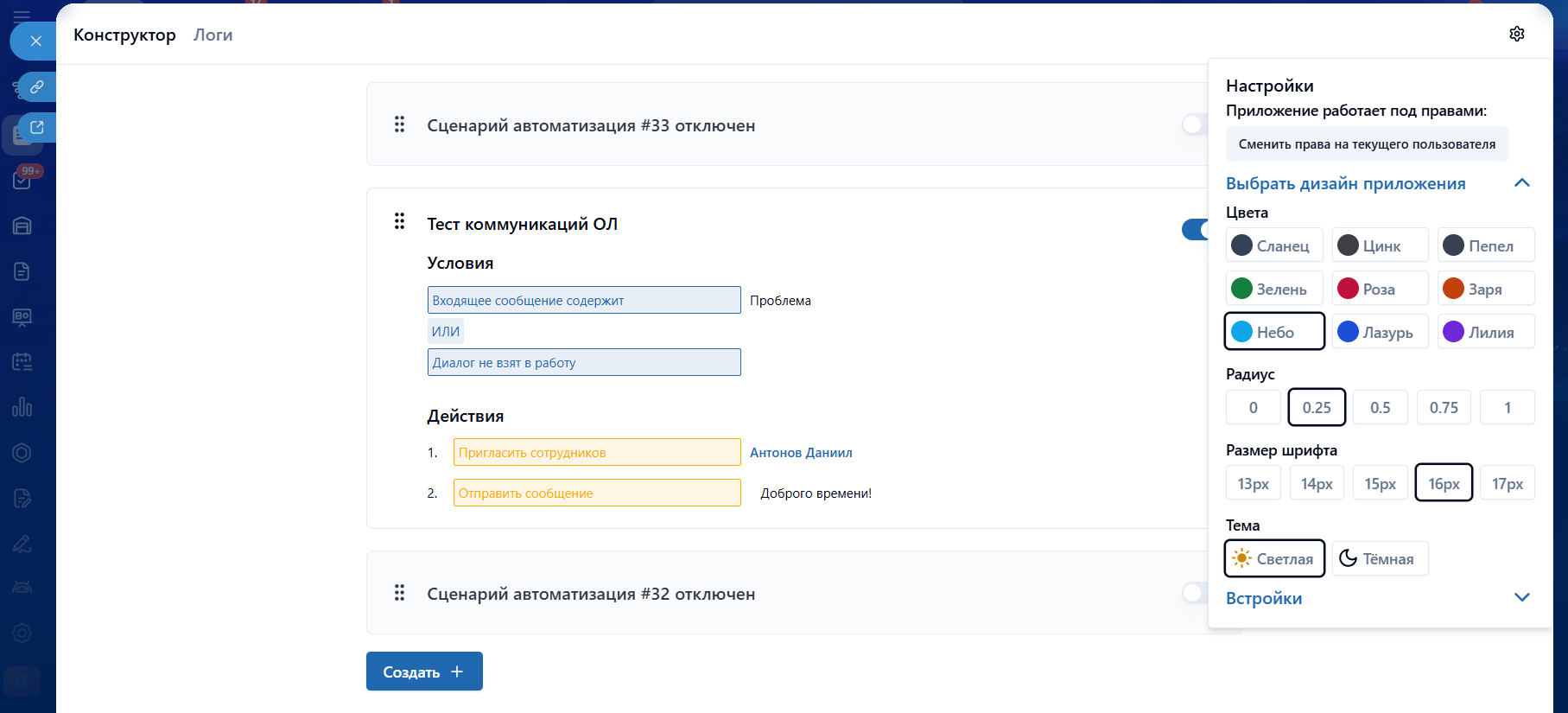Click the Проблема condition value

780,301
